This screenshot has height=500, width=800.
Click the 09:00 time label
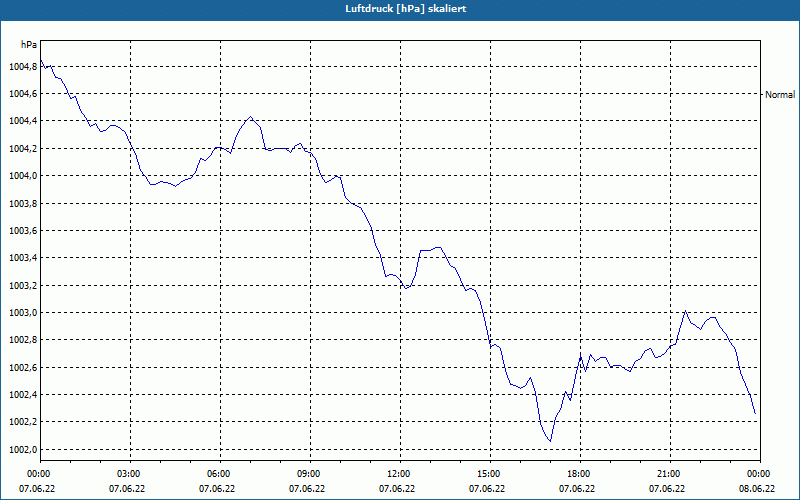(309, 474)
